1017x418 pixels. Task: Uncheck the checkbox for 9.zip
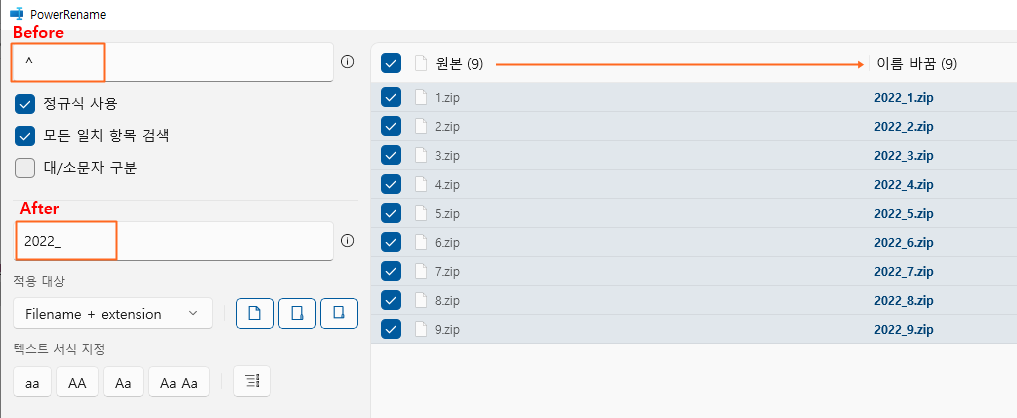click(391, 328)
